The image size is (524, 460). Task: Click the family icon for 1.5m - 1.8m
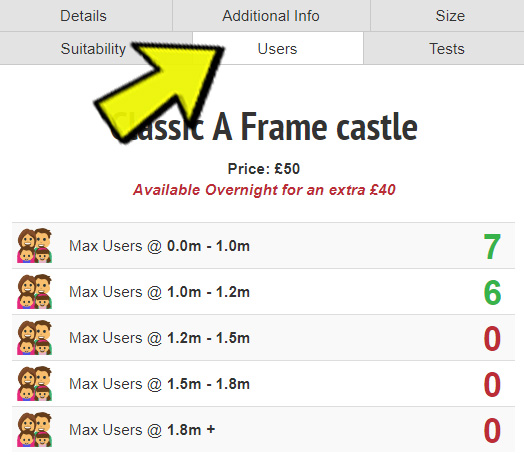coord(34,384)
